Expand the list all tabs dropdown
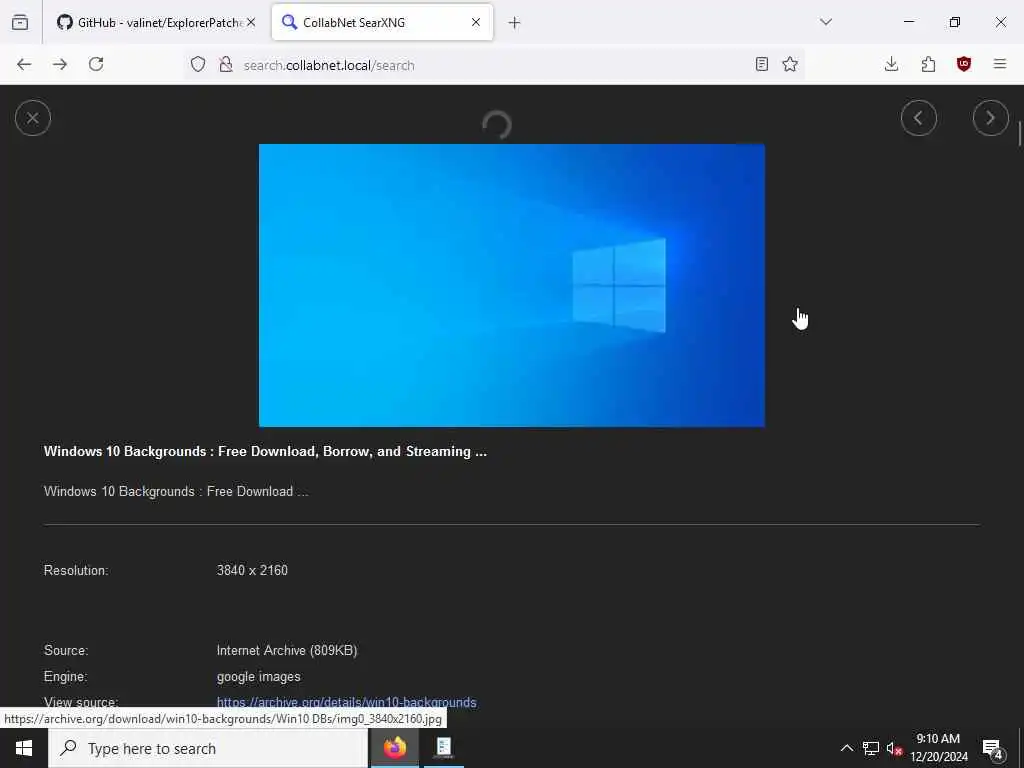This screenshot has height=768, width=1024. click(825, 22)
